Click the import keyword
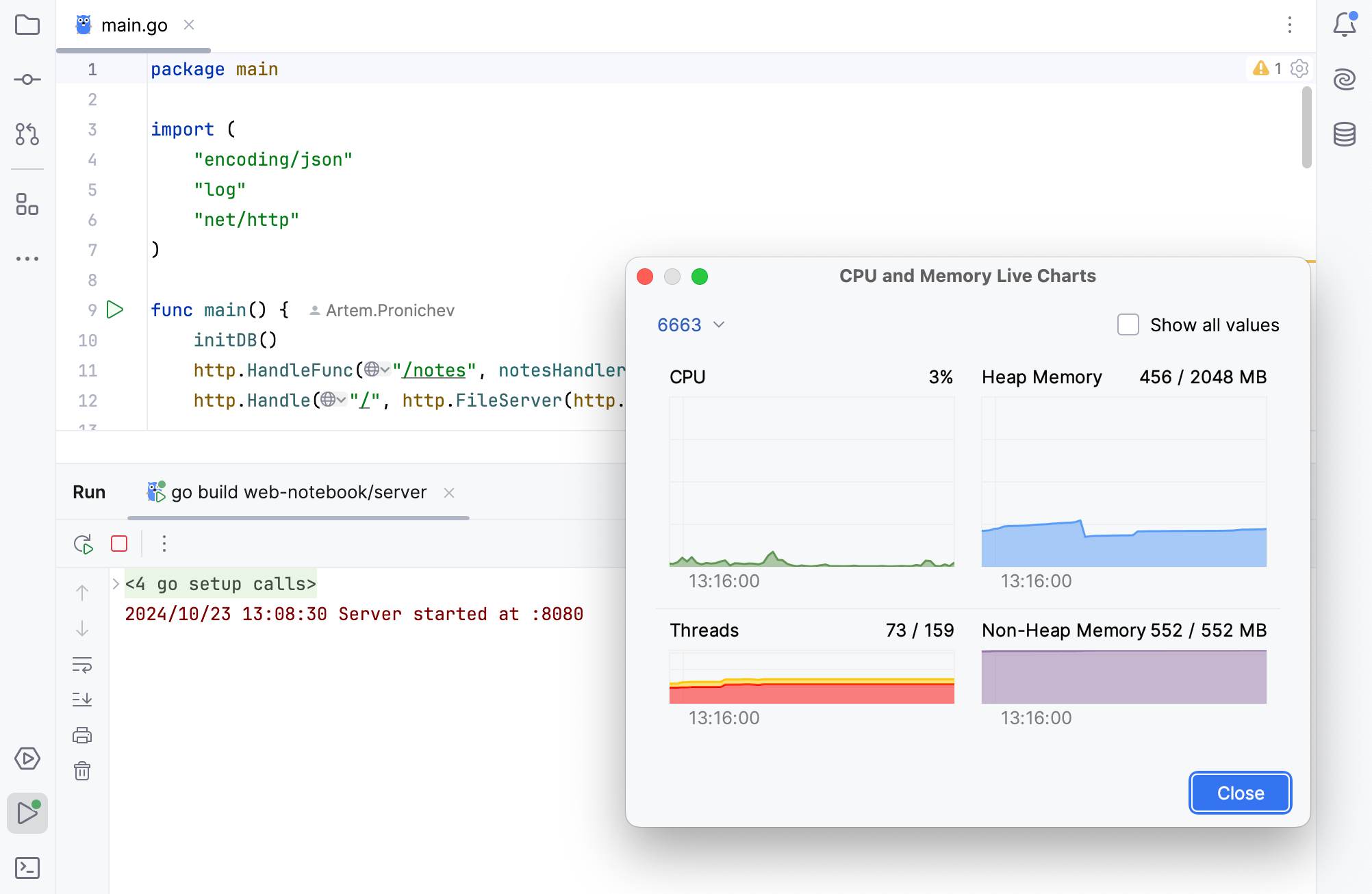The width and height of the screenshot is (1372, 894). (182, 129)
